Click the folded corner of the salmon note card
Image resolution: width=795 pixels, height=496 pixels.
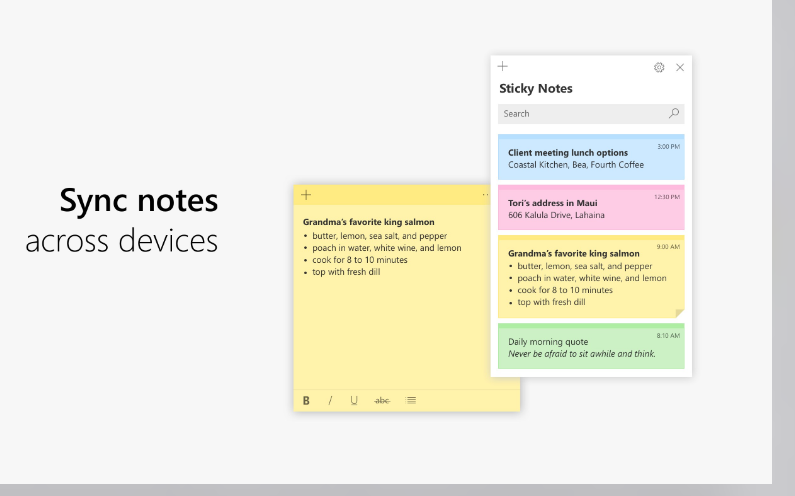tap(680, 313)
